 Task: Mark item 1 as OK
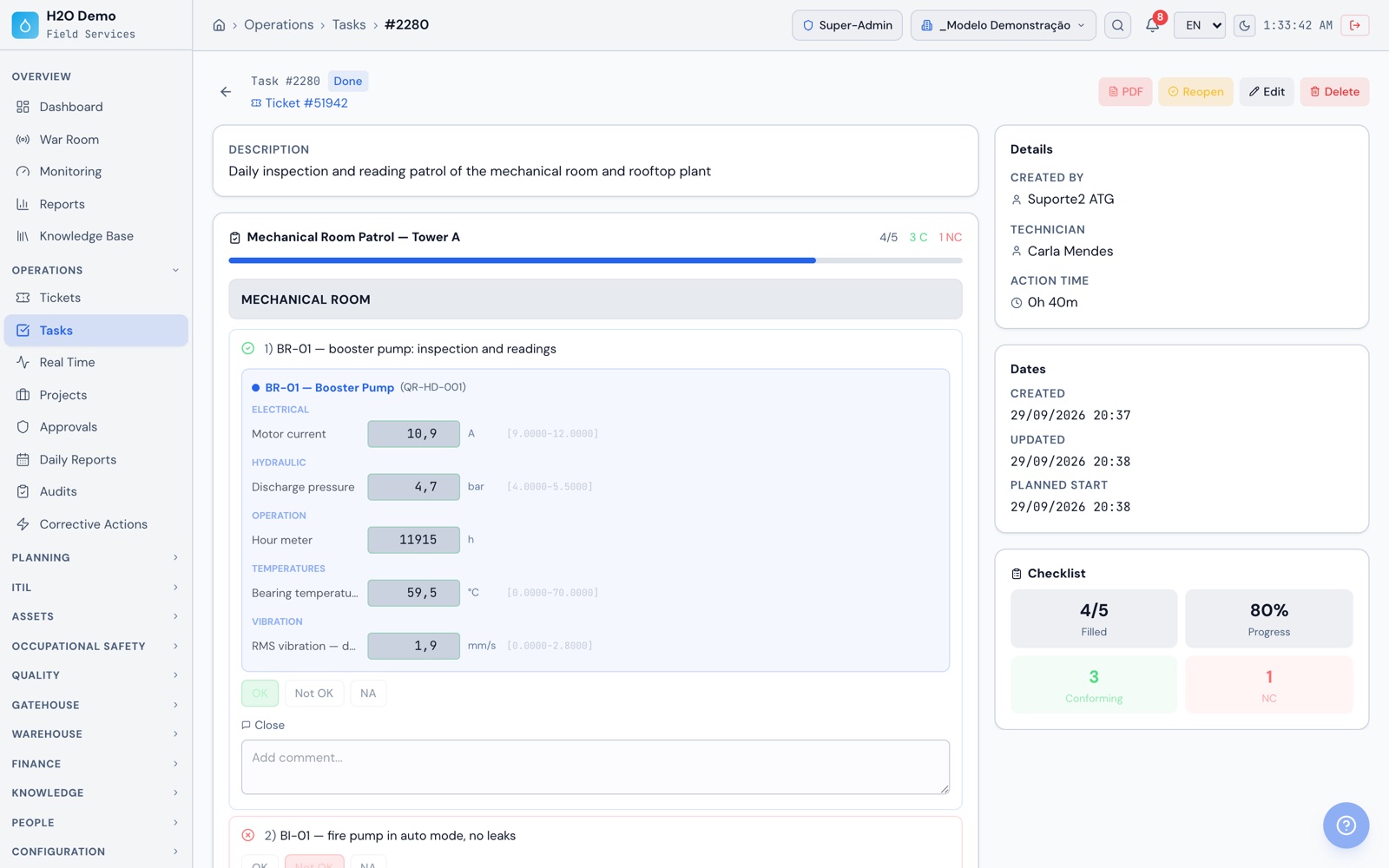click(x=260, y=693)
